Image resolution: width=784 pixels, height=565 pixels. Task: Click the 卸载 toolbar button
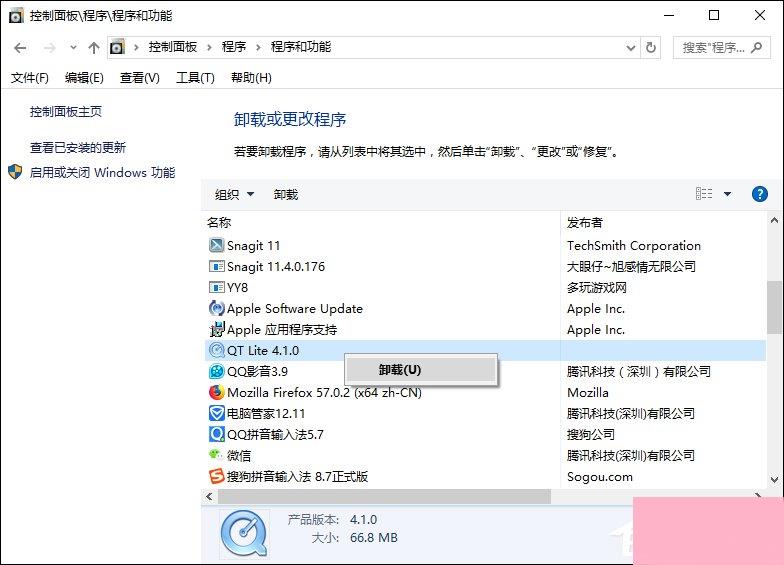coord(286,194)
